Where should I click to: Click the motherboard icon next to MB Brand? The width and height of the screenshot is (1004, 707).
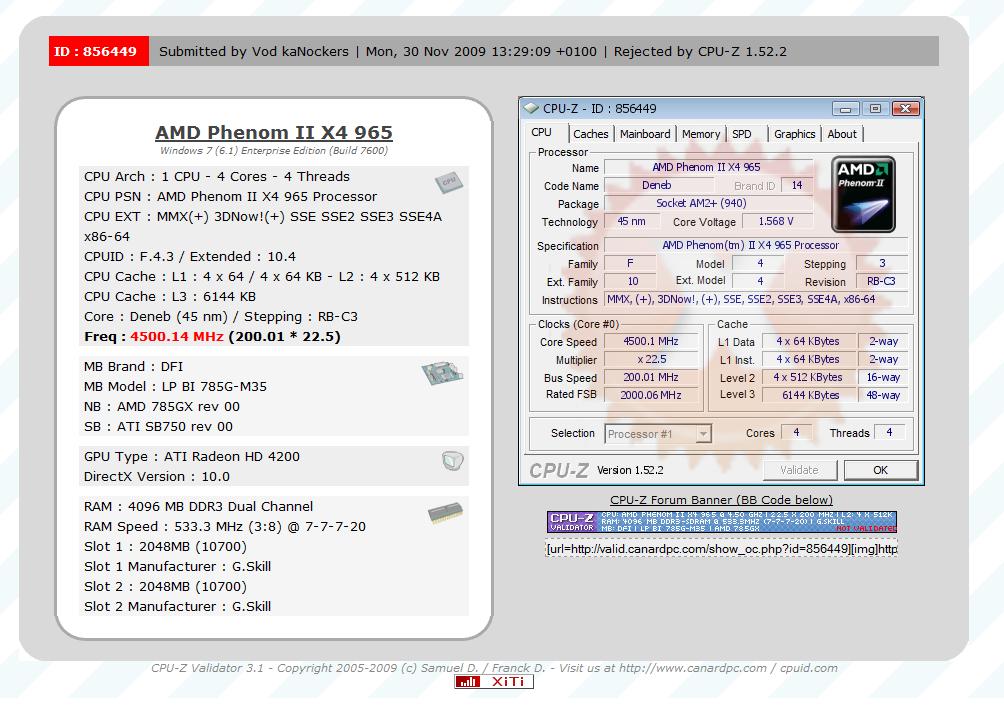(x=443, y=373)
